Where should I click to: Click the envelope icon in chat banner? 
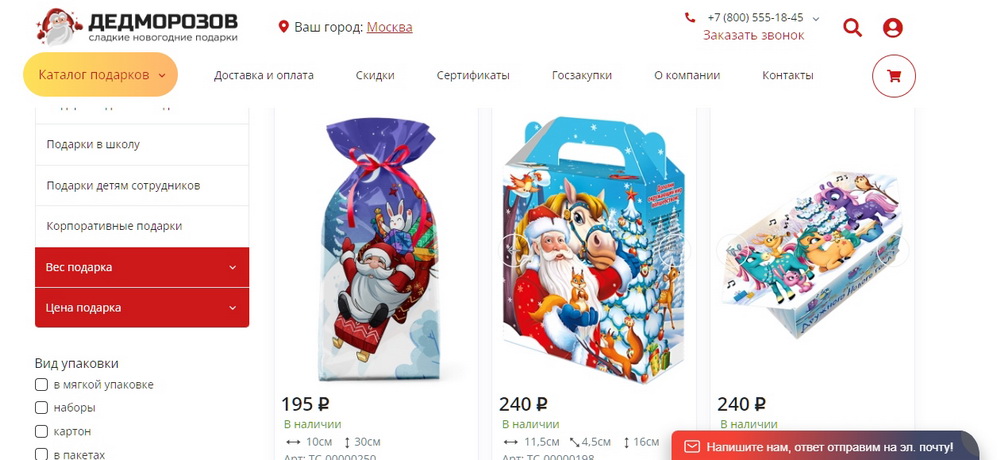click(x=691, y=447)
